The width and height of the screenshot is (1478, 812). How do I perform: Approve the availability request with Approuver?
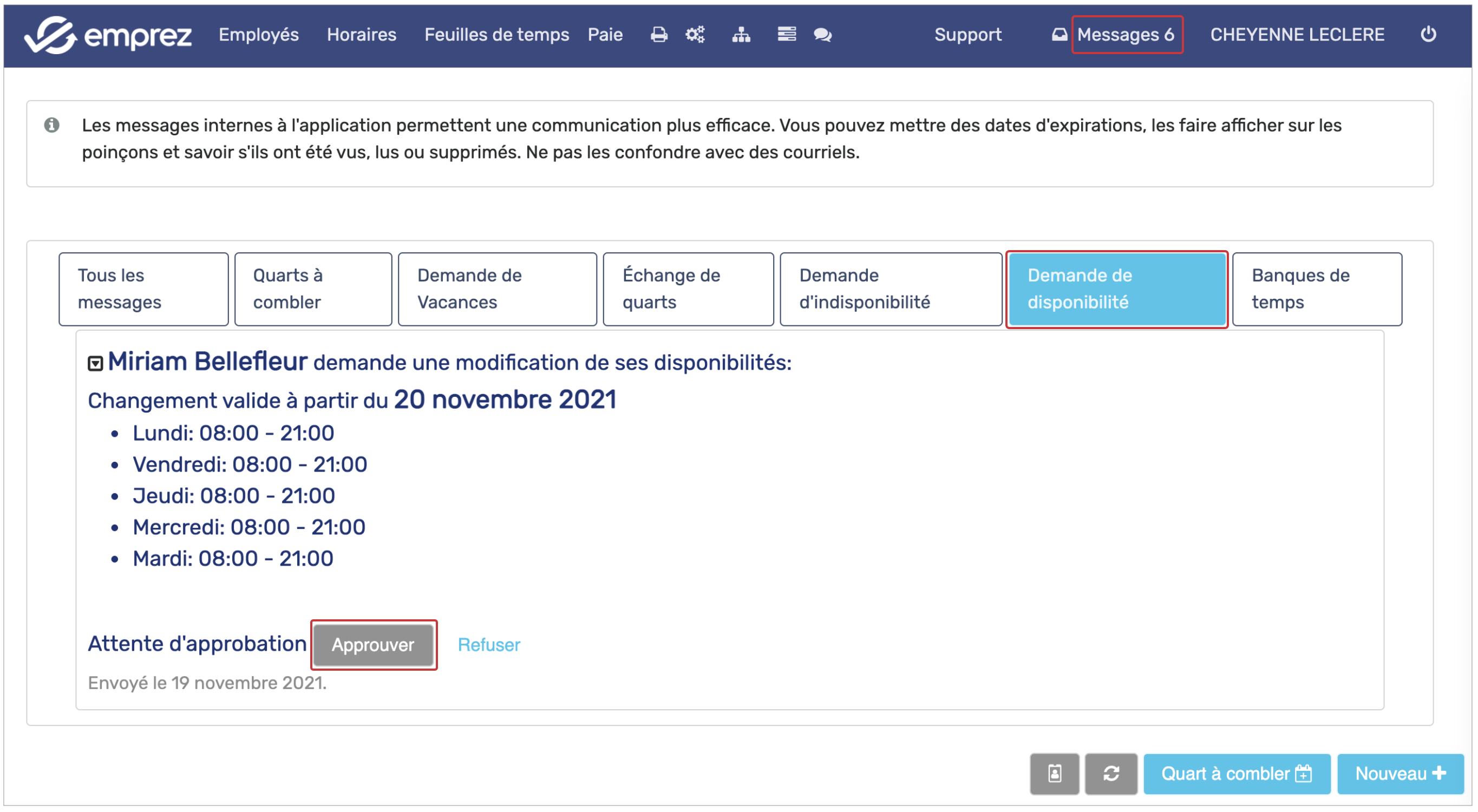coord(373,645)
